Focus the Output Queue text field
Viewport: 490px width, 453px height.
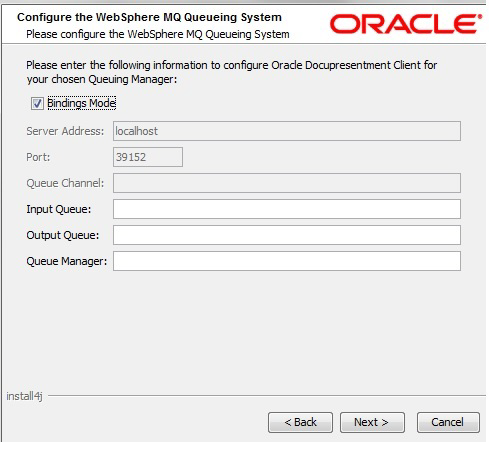(x=287, y=235)
